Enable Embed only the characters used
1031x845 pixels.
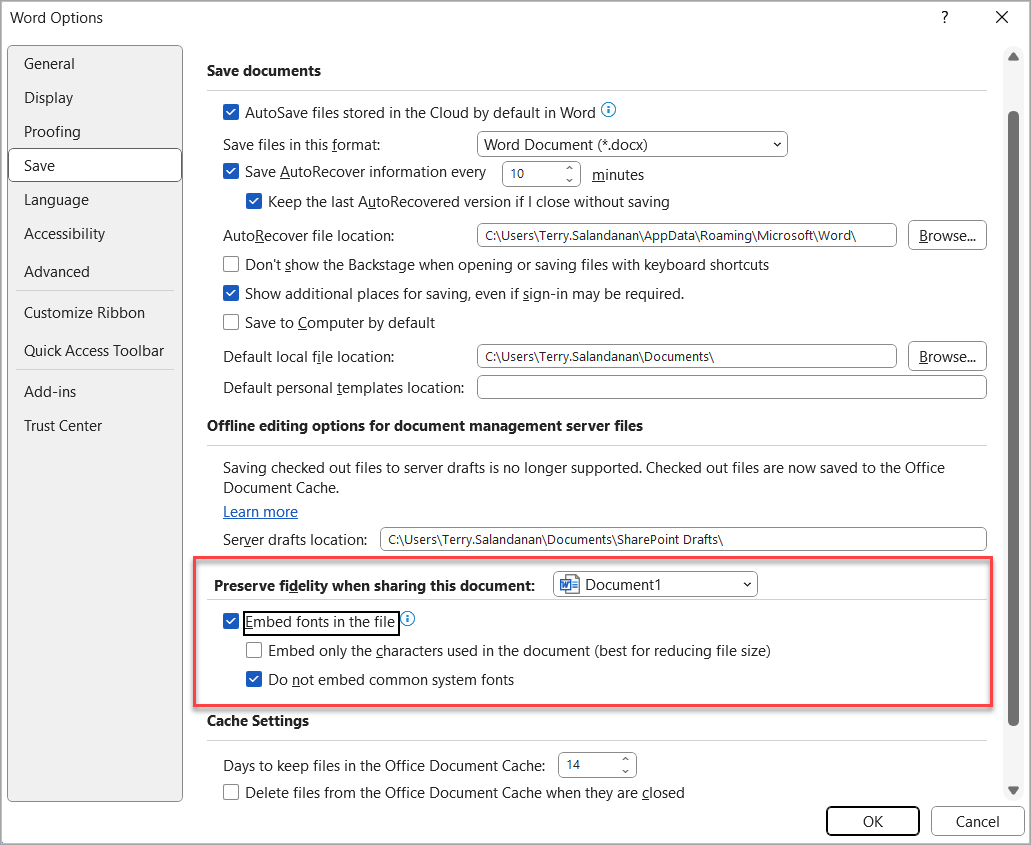[254, 650]
